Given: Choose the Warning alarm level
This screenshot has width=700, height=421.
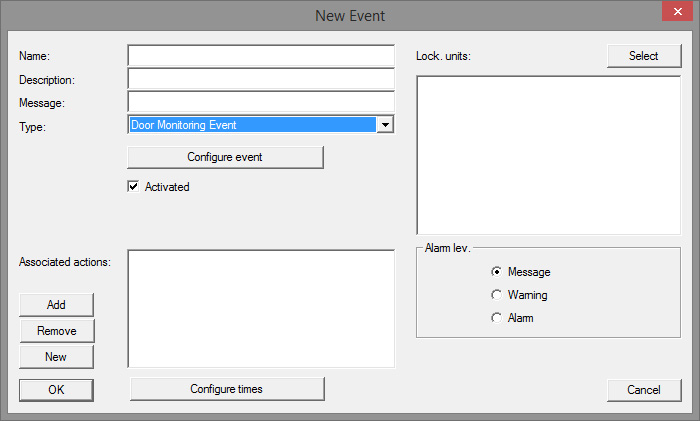Looking at the screenshot, I should pyautogui.click(x=496, y=295).
